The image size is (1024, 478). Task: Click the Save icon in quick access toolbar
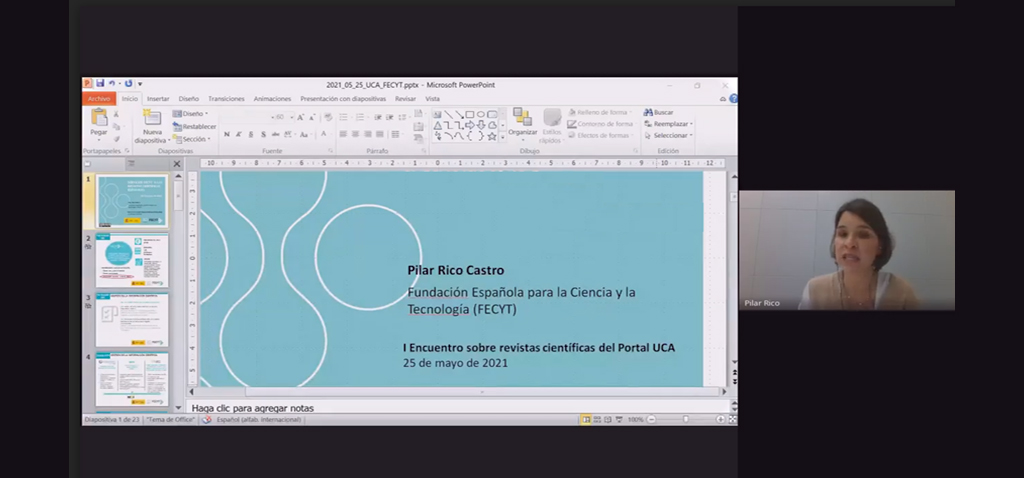coord(99,84)
